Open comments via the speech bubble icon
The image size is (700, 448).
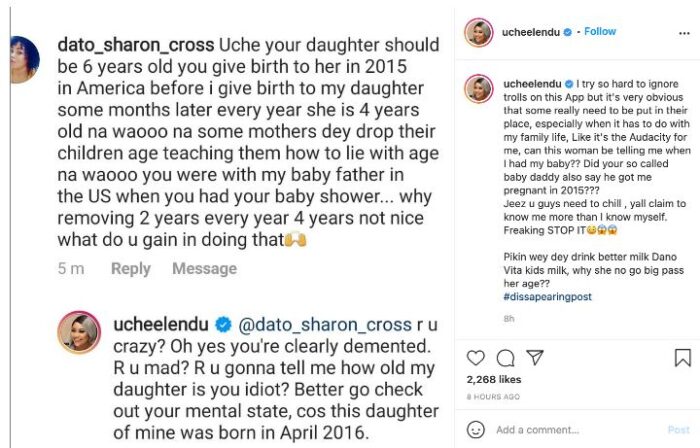tap(505, 358)
